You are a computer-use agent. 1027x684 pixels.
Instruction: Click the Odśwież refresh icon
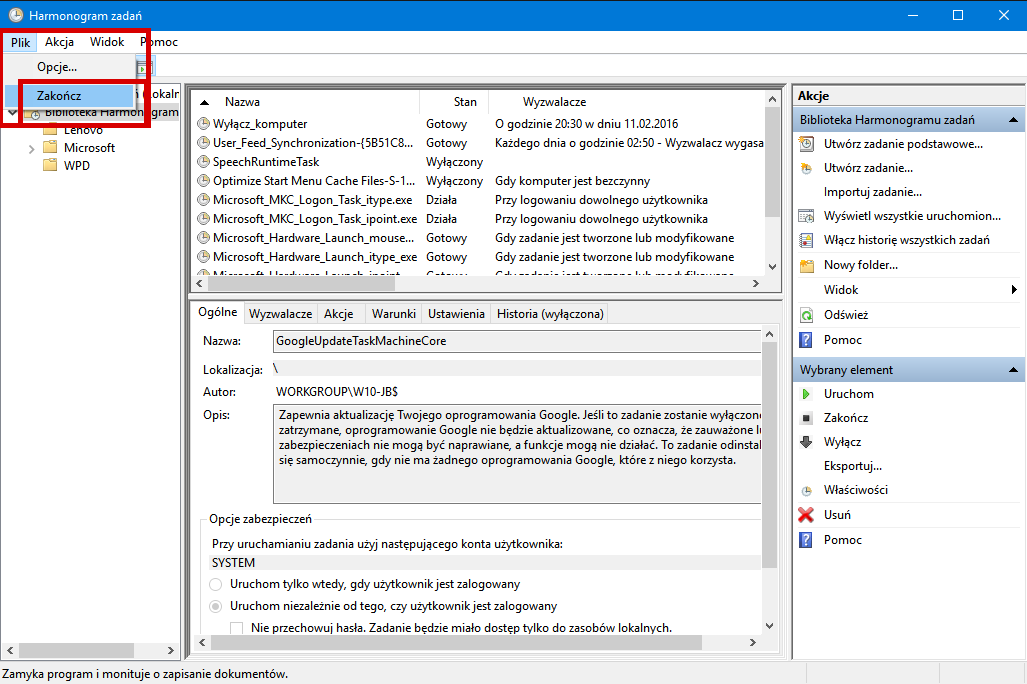coord(806,315)
